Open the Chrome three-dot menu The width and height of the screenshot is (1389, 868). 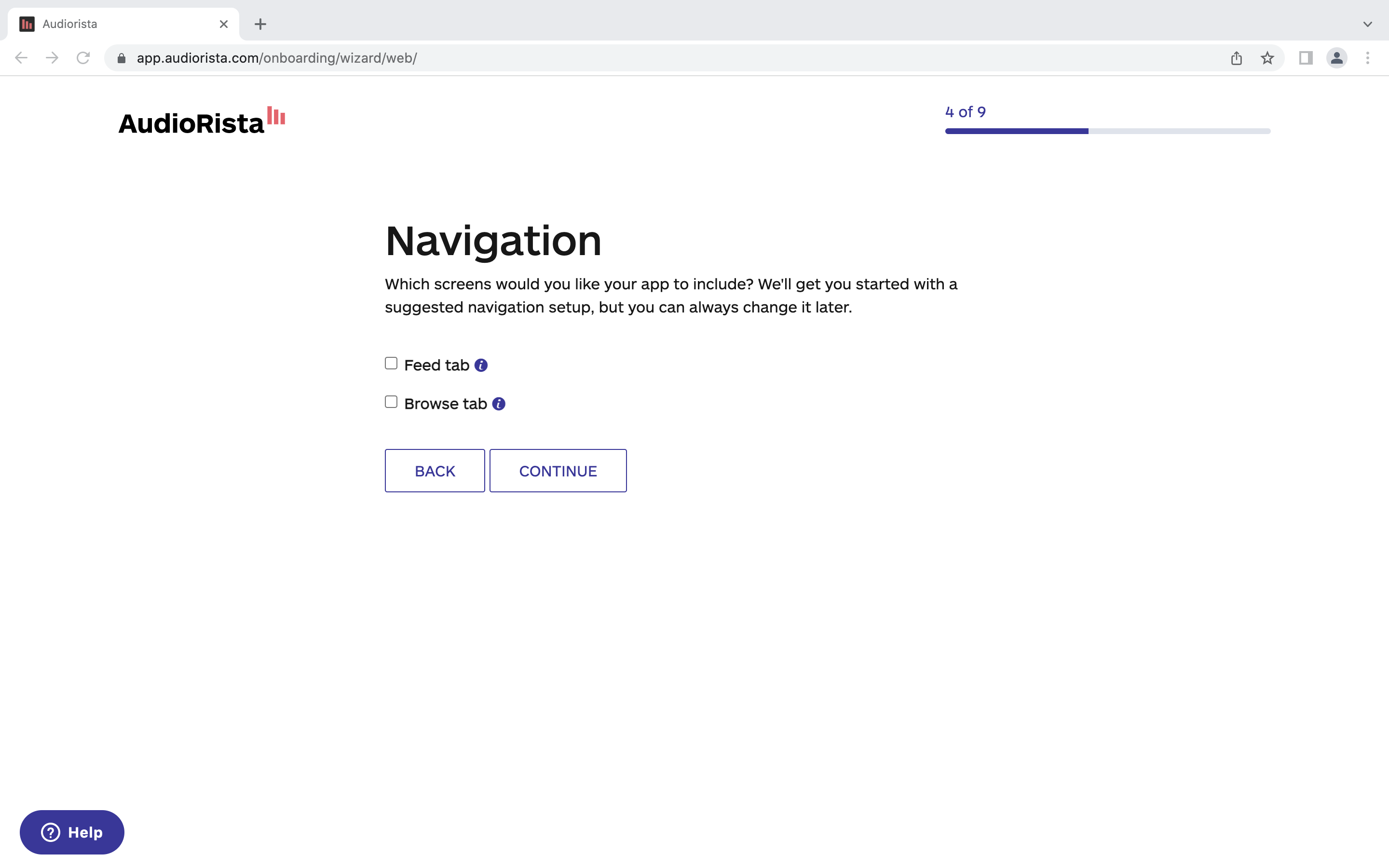point(1368,58)
